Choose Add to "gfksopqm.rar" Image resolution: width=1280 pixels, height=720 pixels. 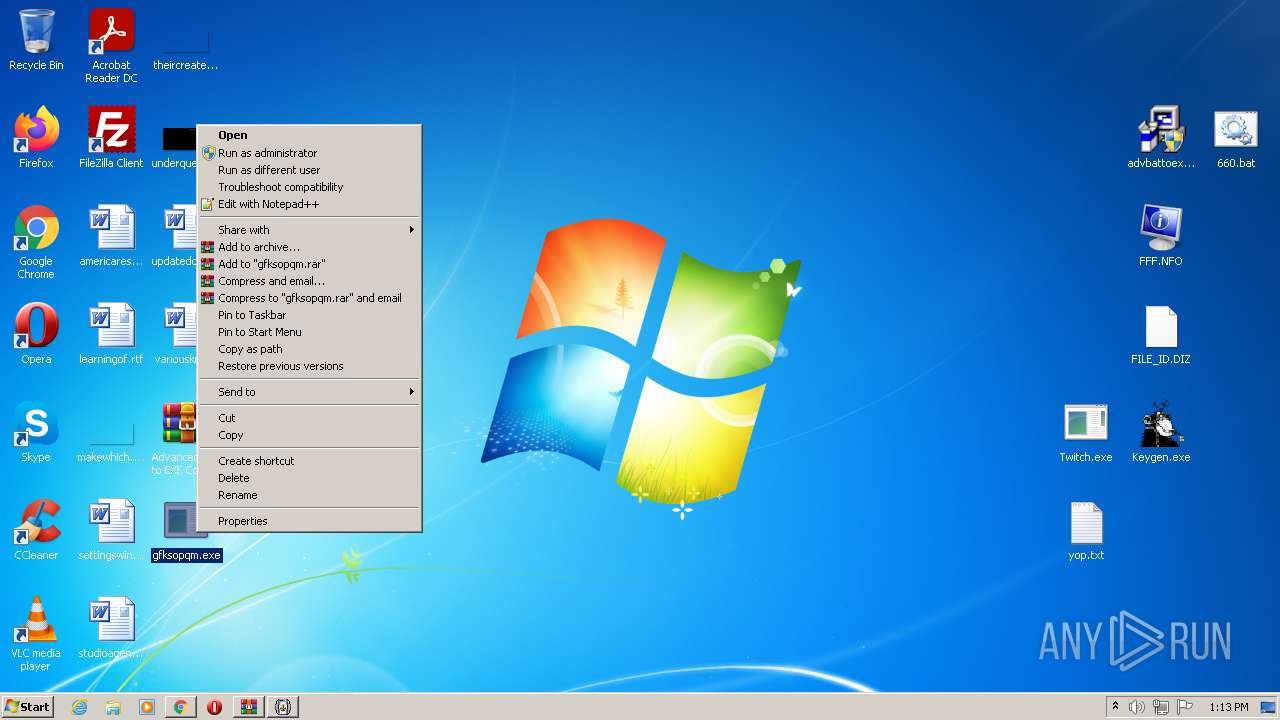click(x=309, y=264)
